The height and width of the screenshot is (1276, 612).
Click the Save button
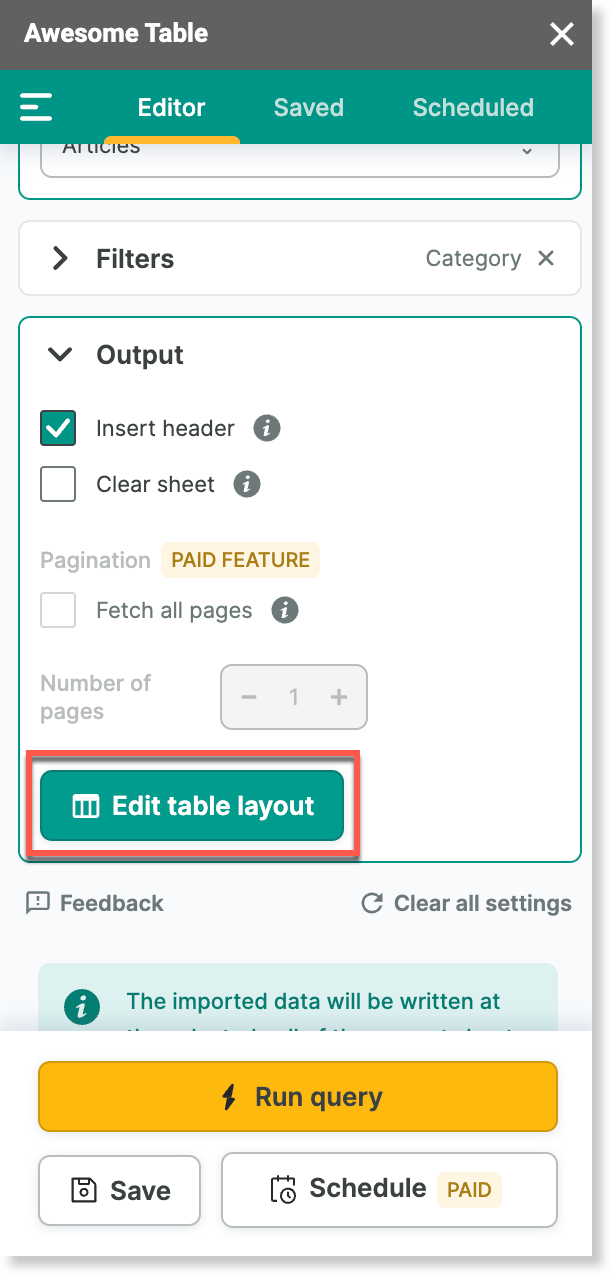(x=120, y=1190)
